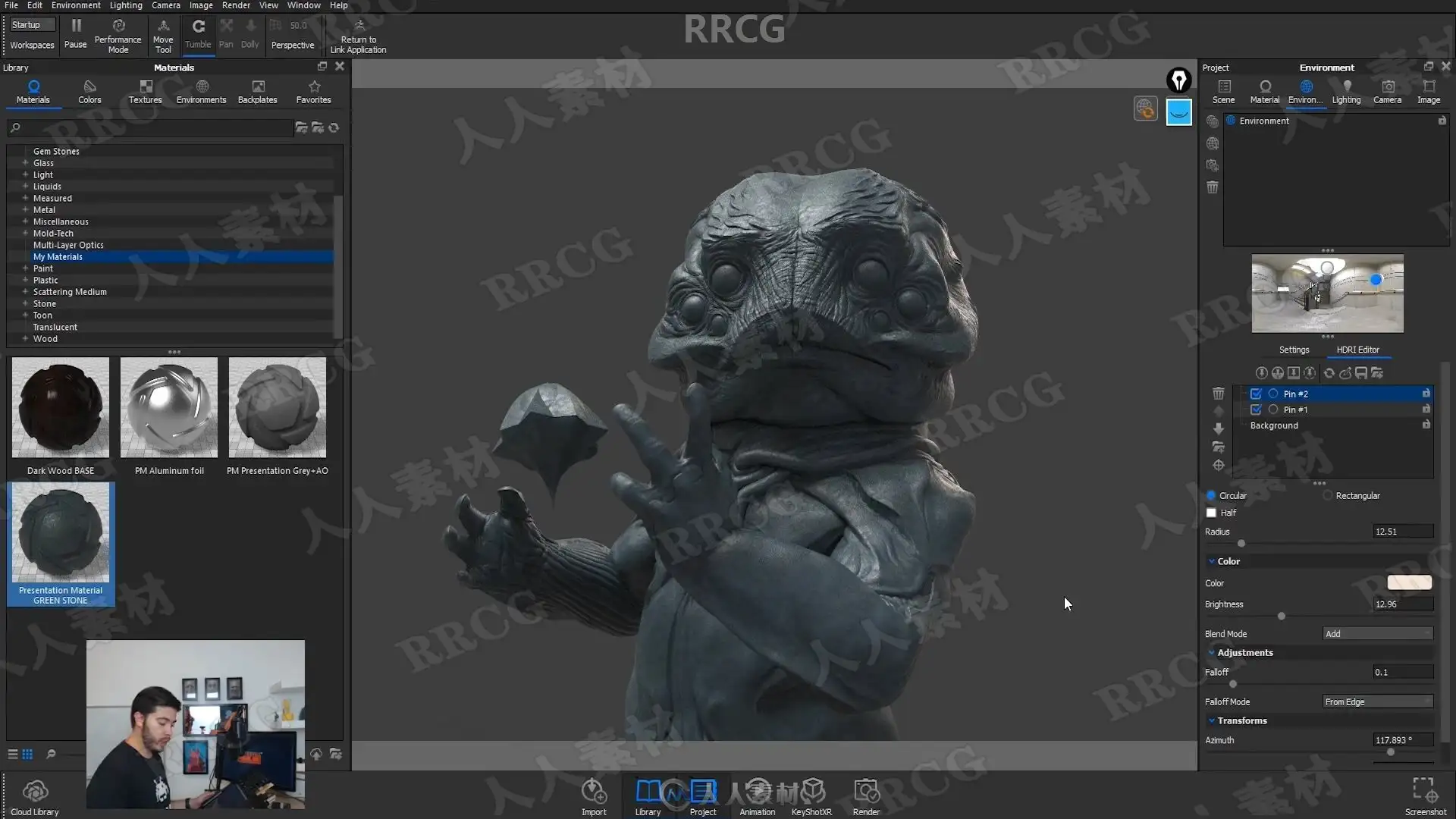Viewport: 1456px width, 819px height.
Task: Toggle the Library panel from bottom toolbar
Action: [648, 797]
